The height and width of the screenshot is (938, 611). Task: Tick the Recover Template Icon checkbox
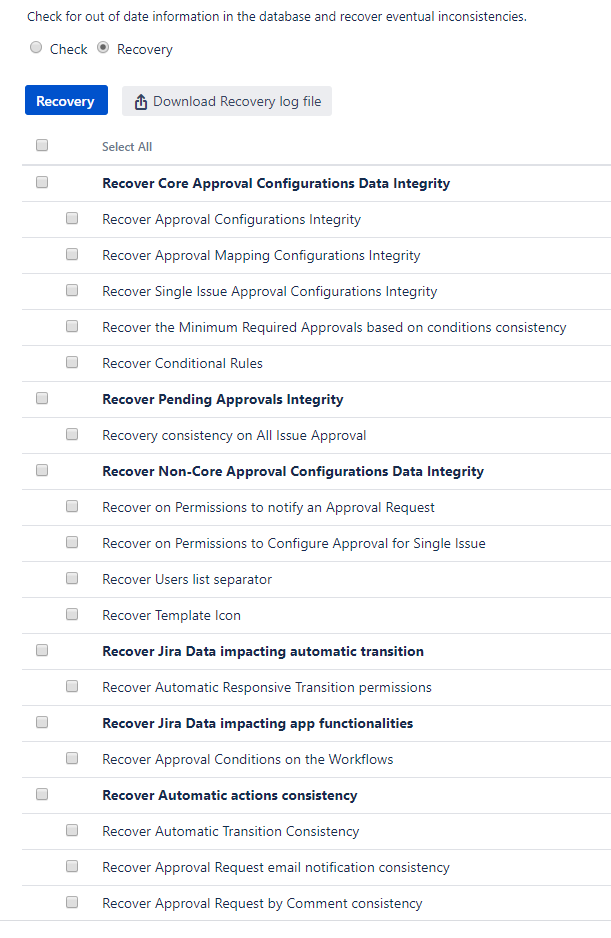point(72,615)
